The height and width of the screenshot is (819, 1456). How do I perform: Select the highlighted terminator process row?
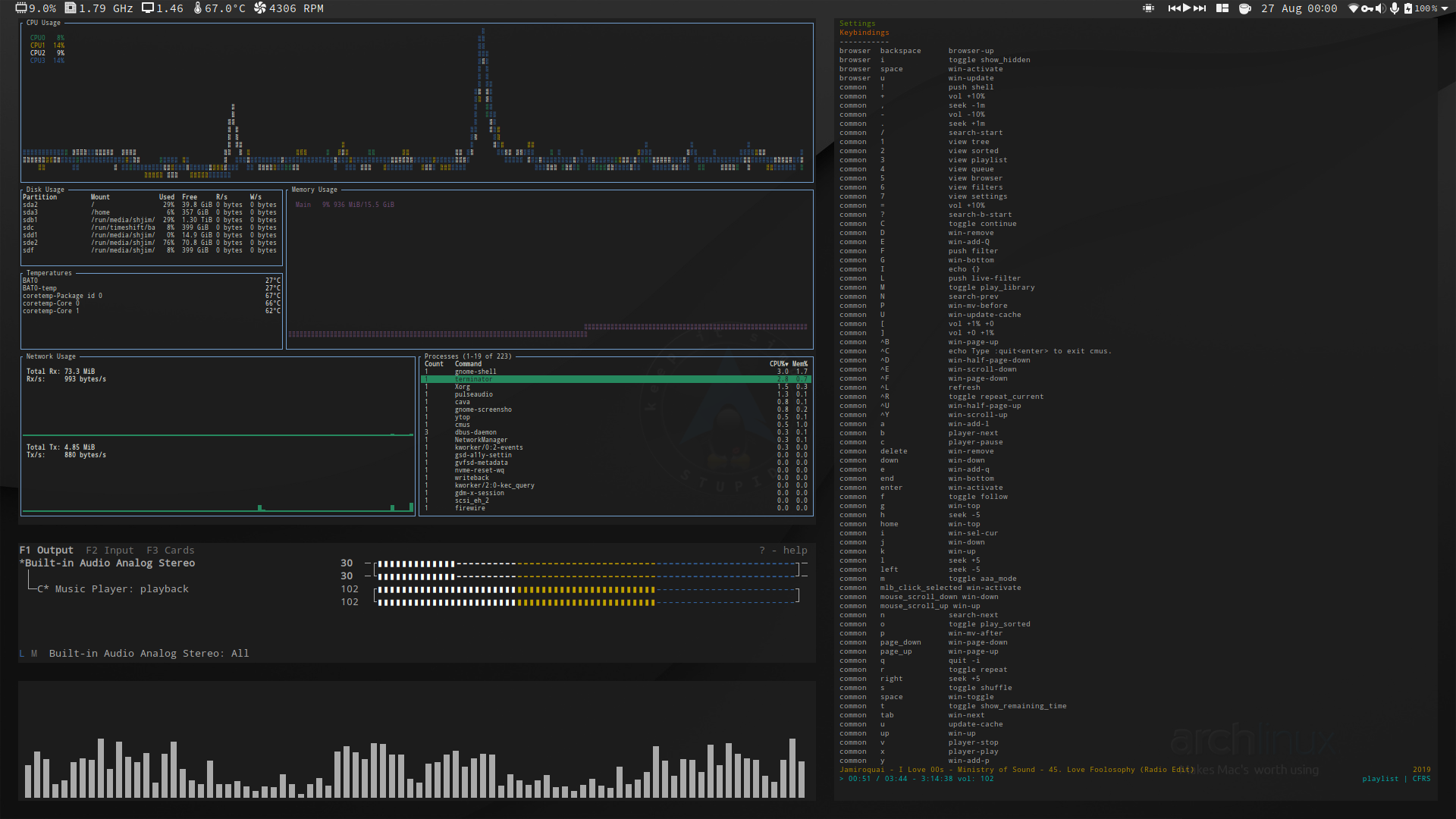pos(616,379)
